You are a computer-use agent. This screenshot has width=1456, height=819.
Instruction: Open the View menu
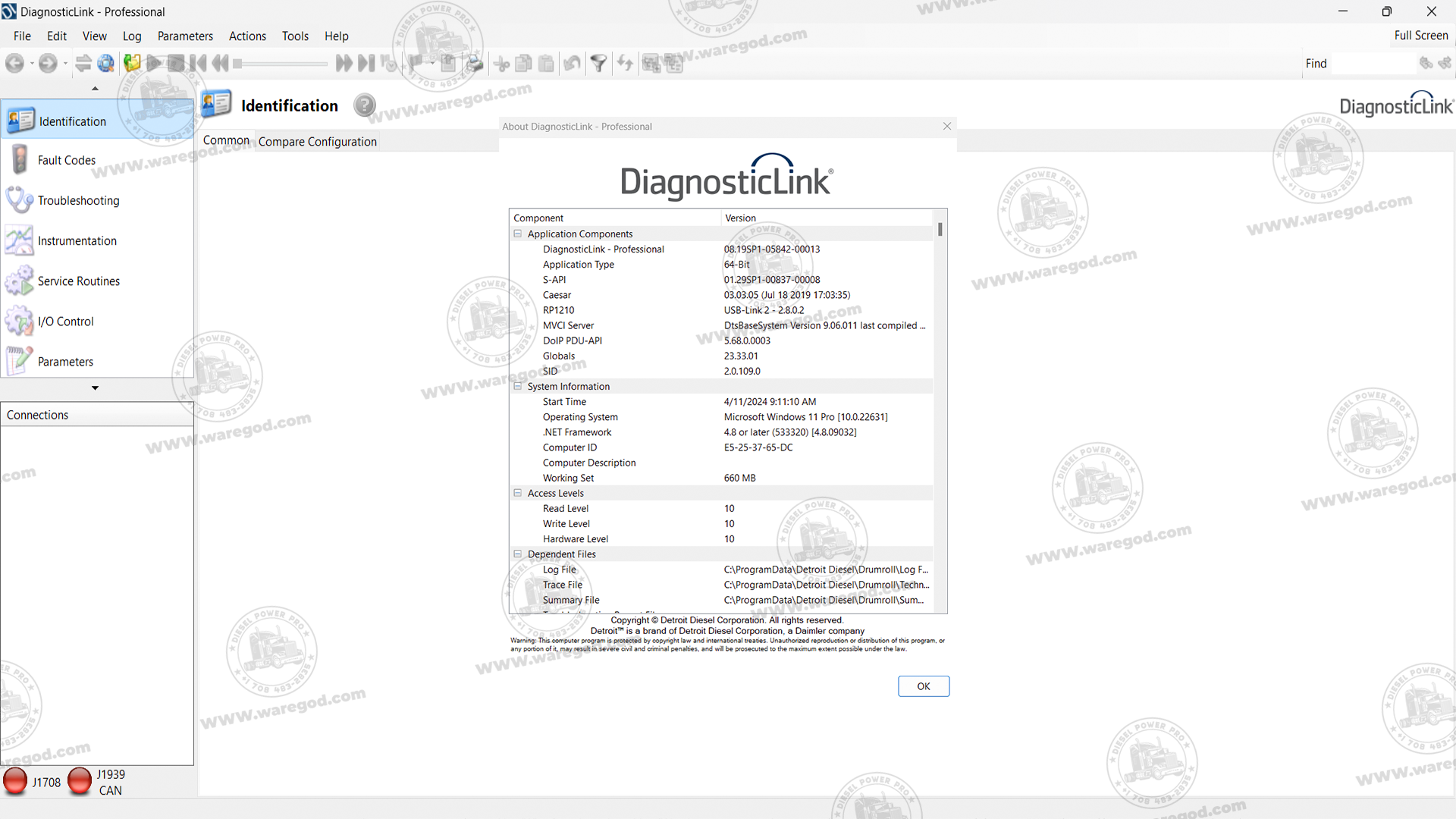point(95,36)
